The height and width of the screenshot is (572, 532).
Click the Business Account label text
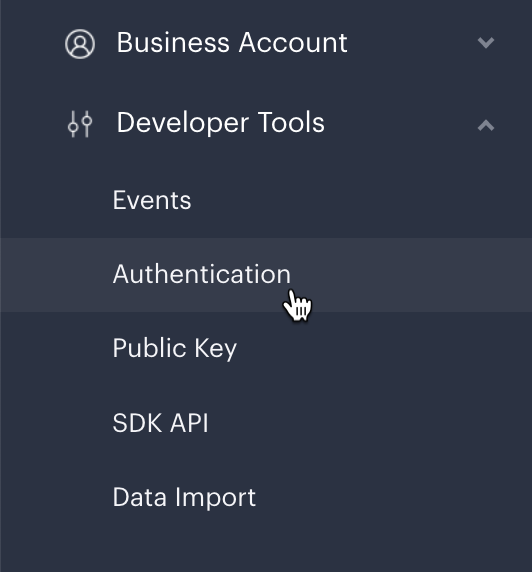click(x=232, y=43)
